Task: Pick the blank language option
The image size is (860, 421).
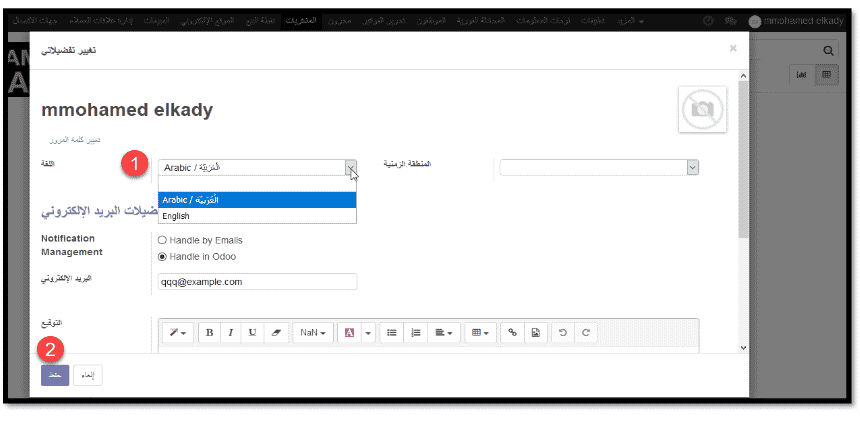Action: pos(257,184)
